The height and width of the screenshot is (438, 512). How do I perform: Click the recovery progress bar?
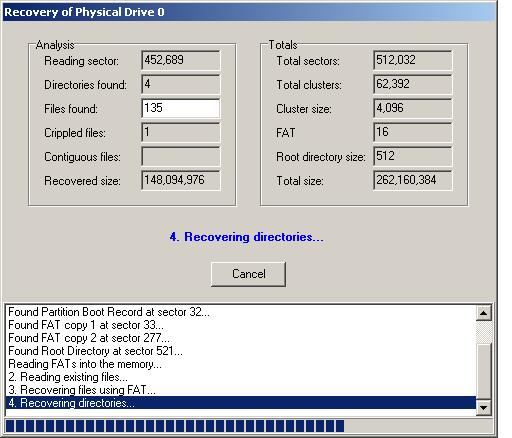point(248,426)
